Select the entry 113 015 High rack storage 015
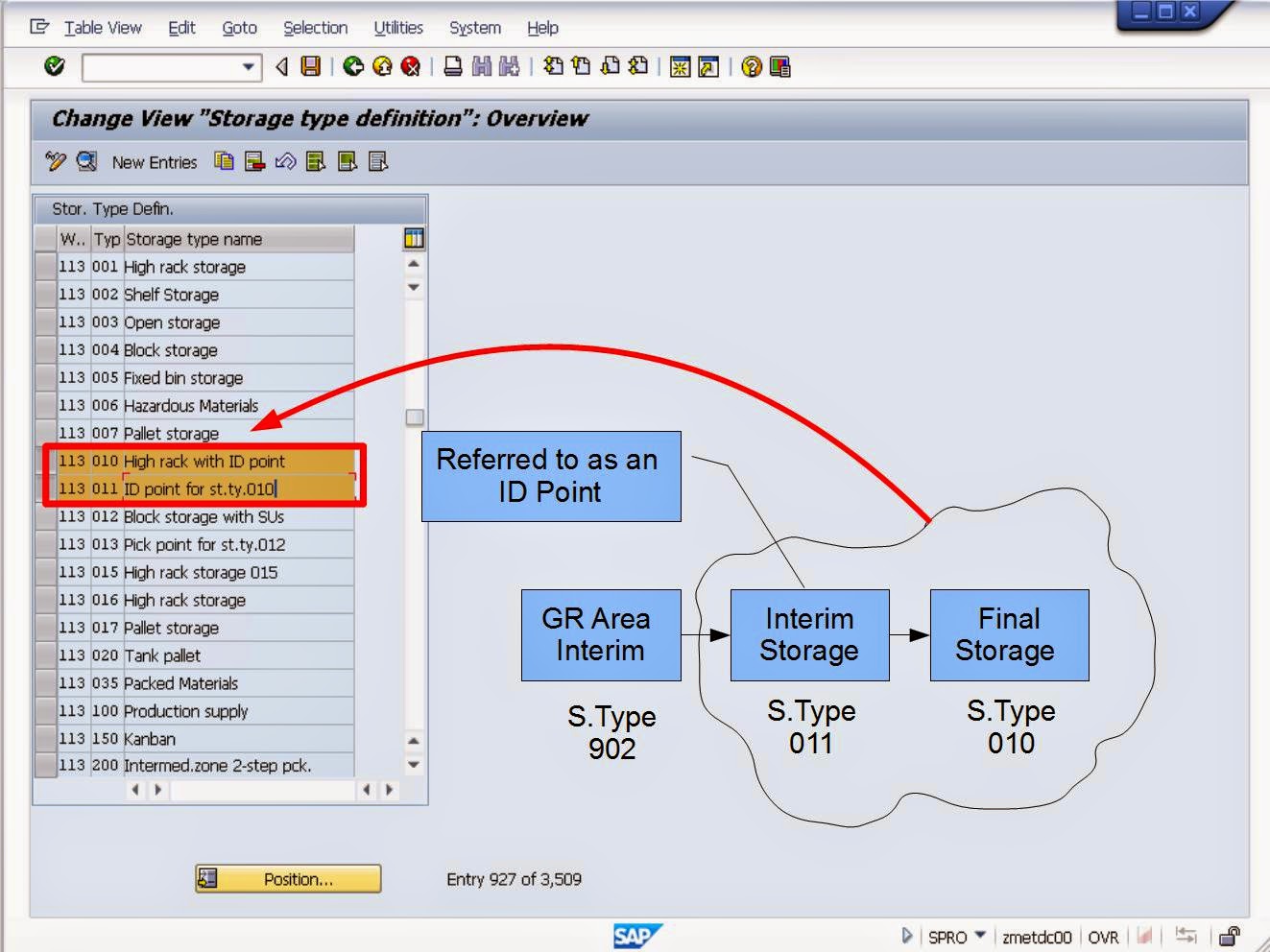Screen dimensions: 1270x952 tap(201, 572)
